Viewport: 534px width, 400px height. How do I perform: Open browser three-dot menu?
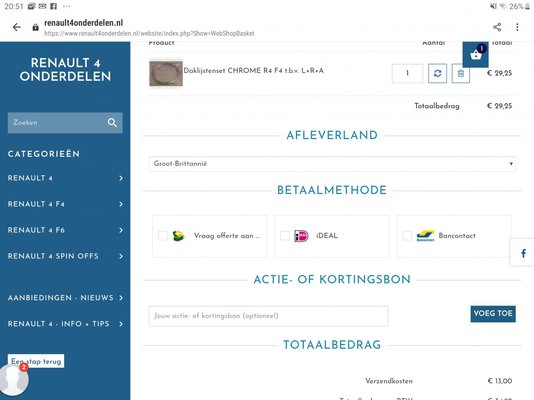(x=517, y=27)
